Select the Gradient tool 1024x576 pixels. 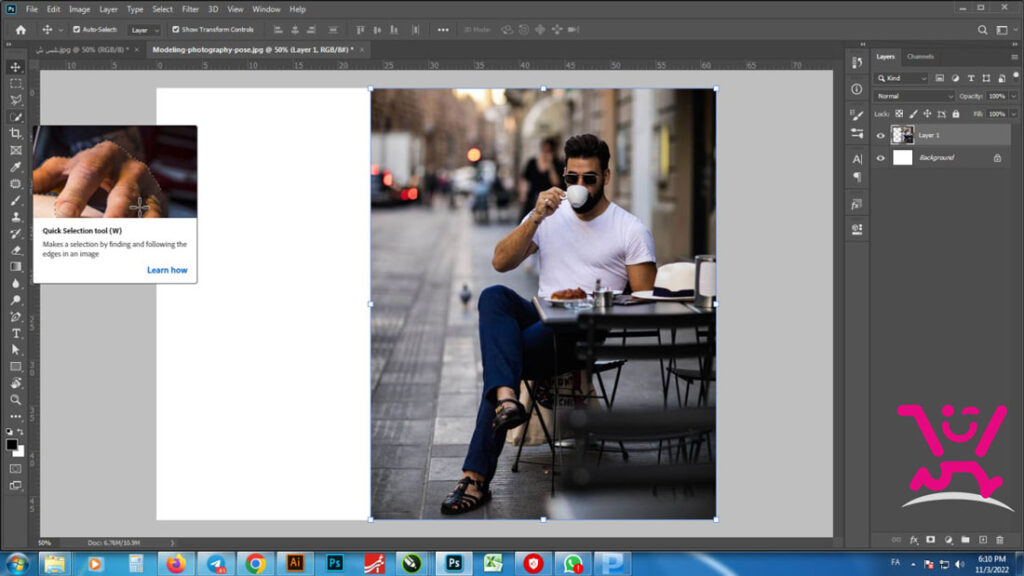coord(16,266)
